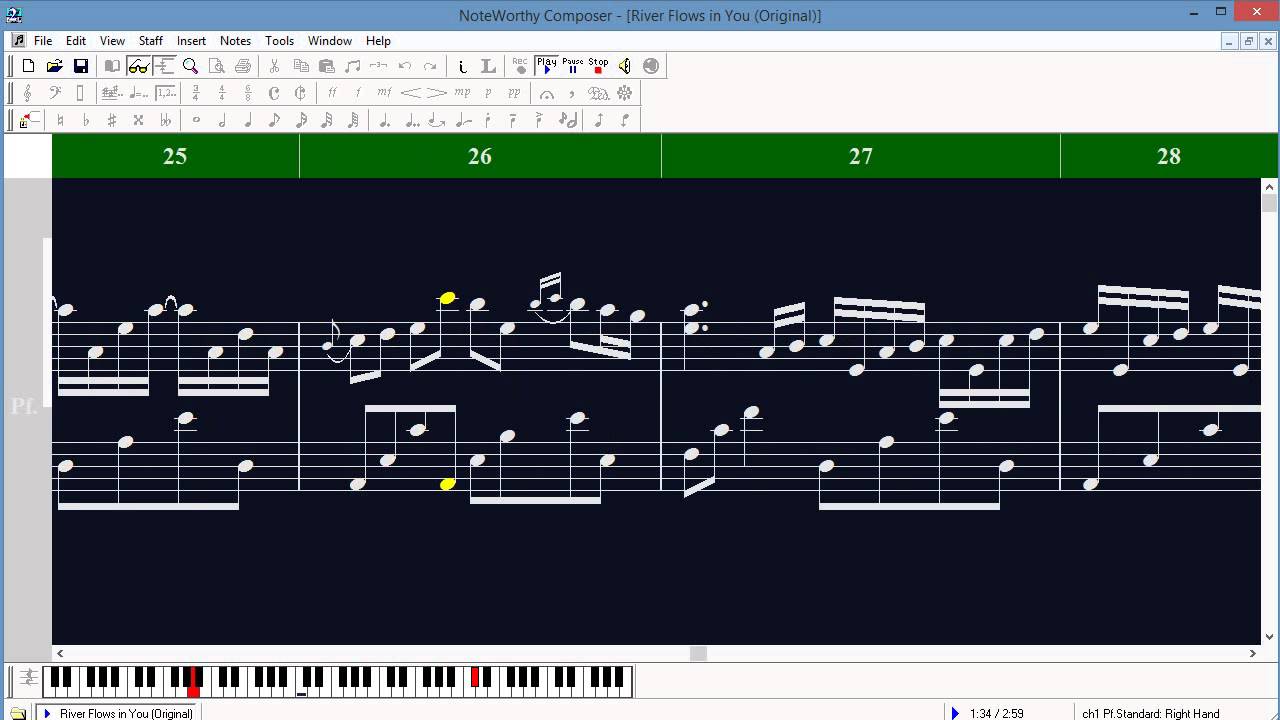Screen dimensions: 1280x720
Task: Open the Staff menu
Action: pyautogui.click(x=151, y=41)
